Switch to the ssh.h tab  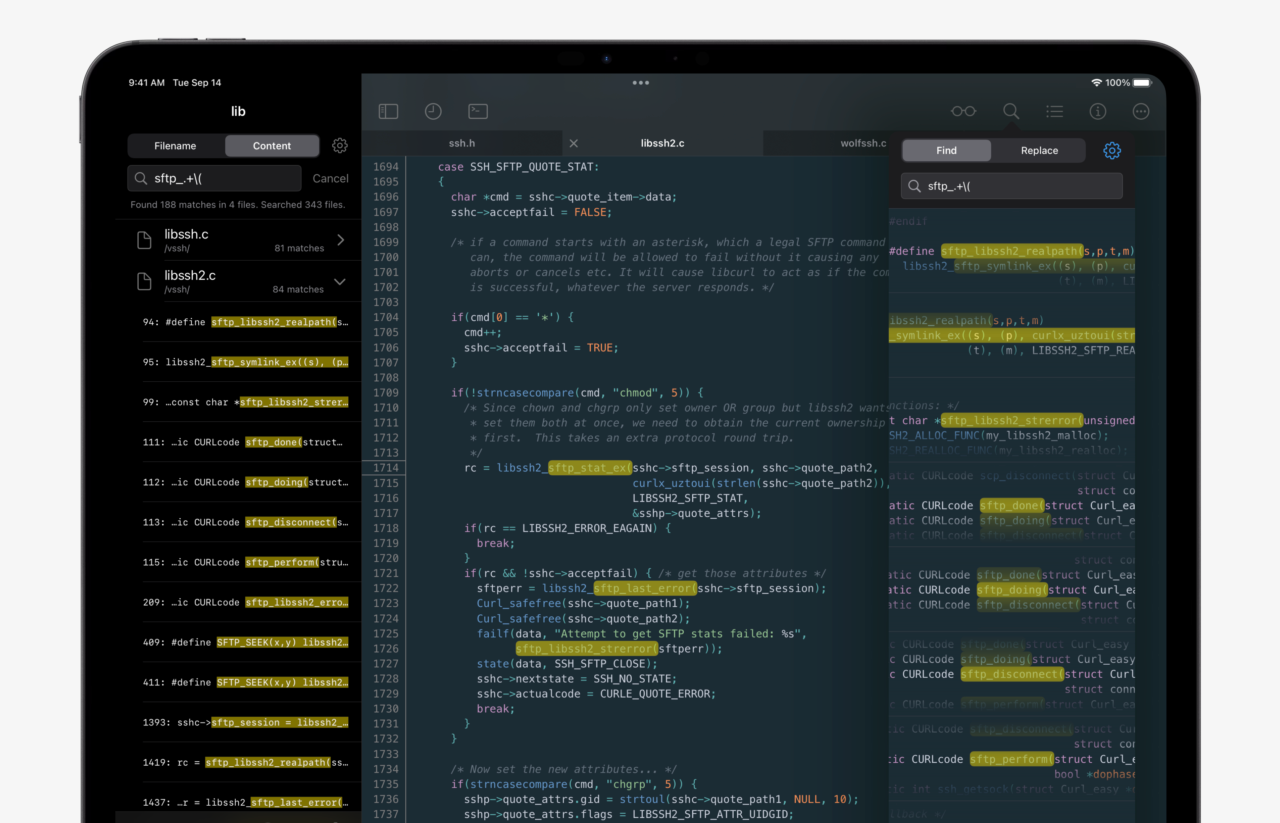pyautogui.click(x=461, y=142)
